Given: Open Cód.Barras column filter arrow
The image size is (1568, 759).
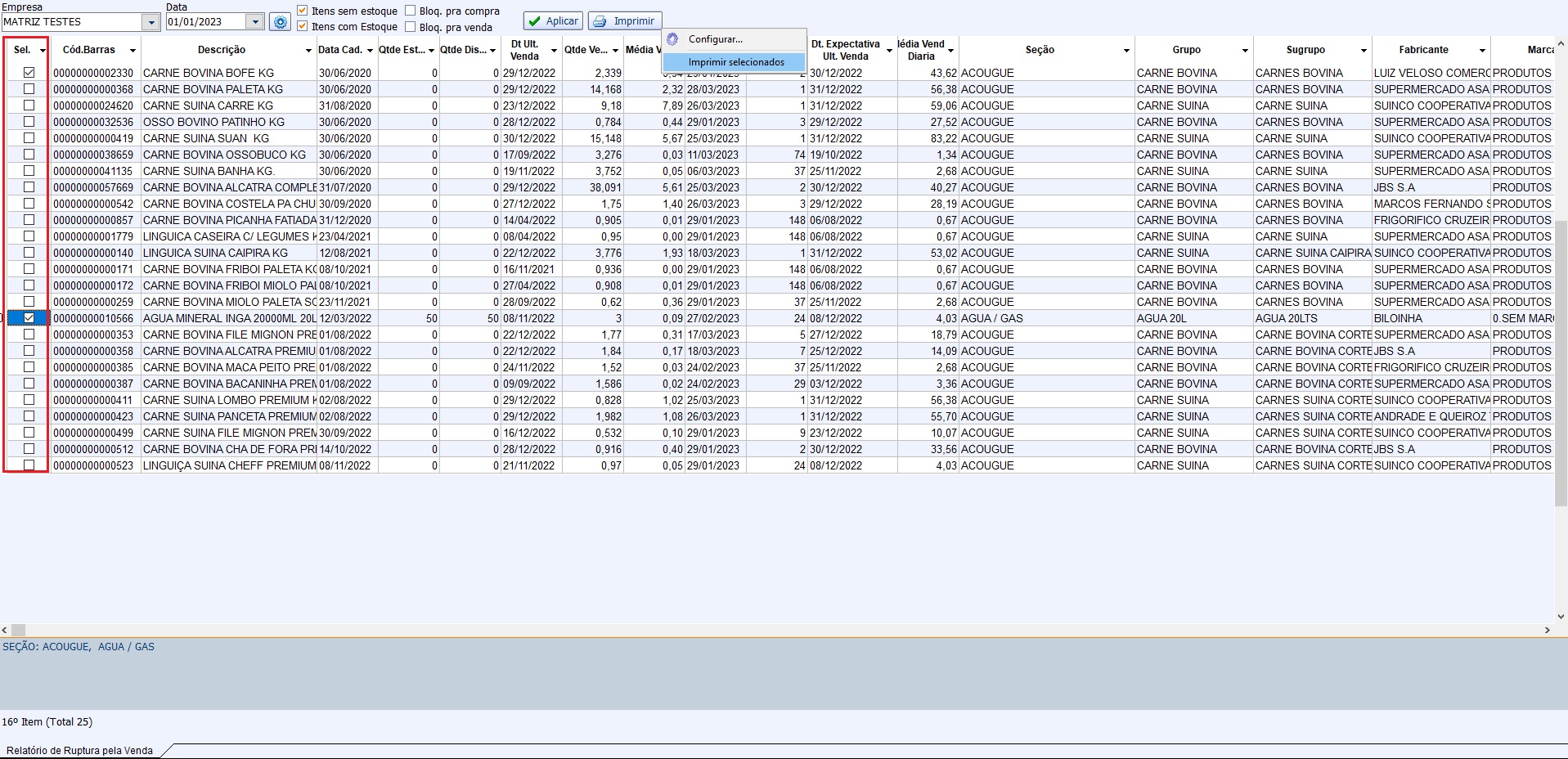Looking at the screenshot, I should tap(133, 51).
